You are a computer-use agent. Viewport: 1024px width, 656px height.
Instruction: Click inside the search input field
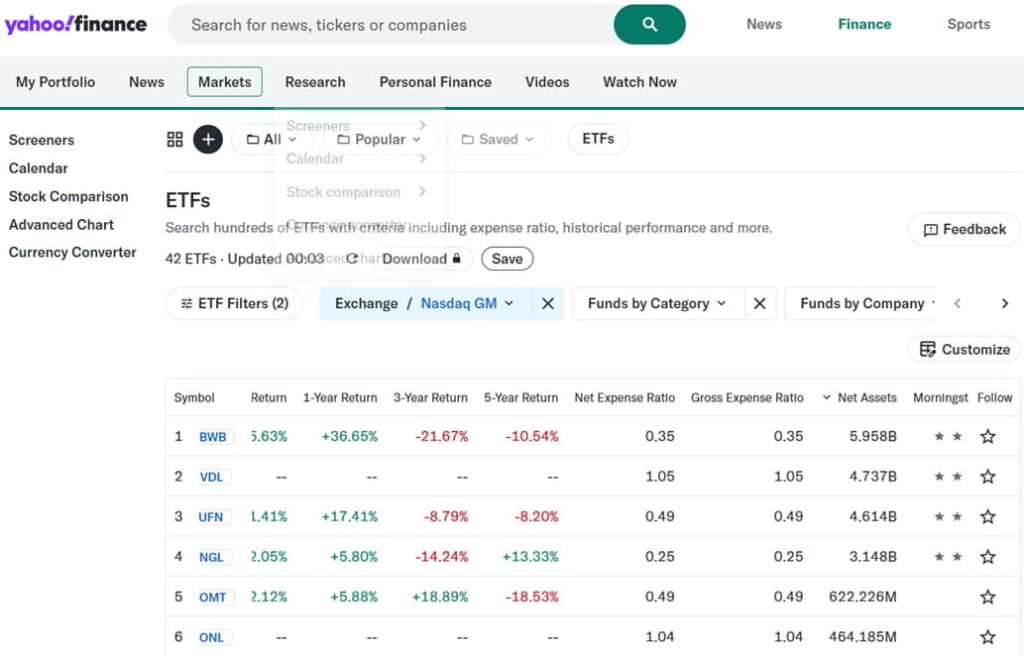(400, 23)
